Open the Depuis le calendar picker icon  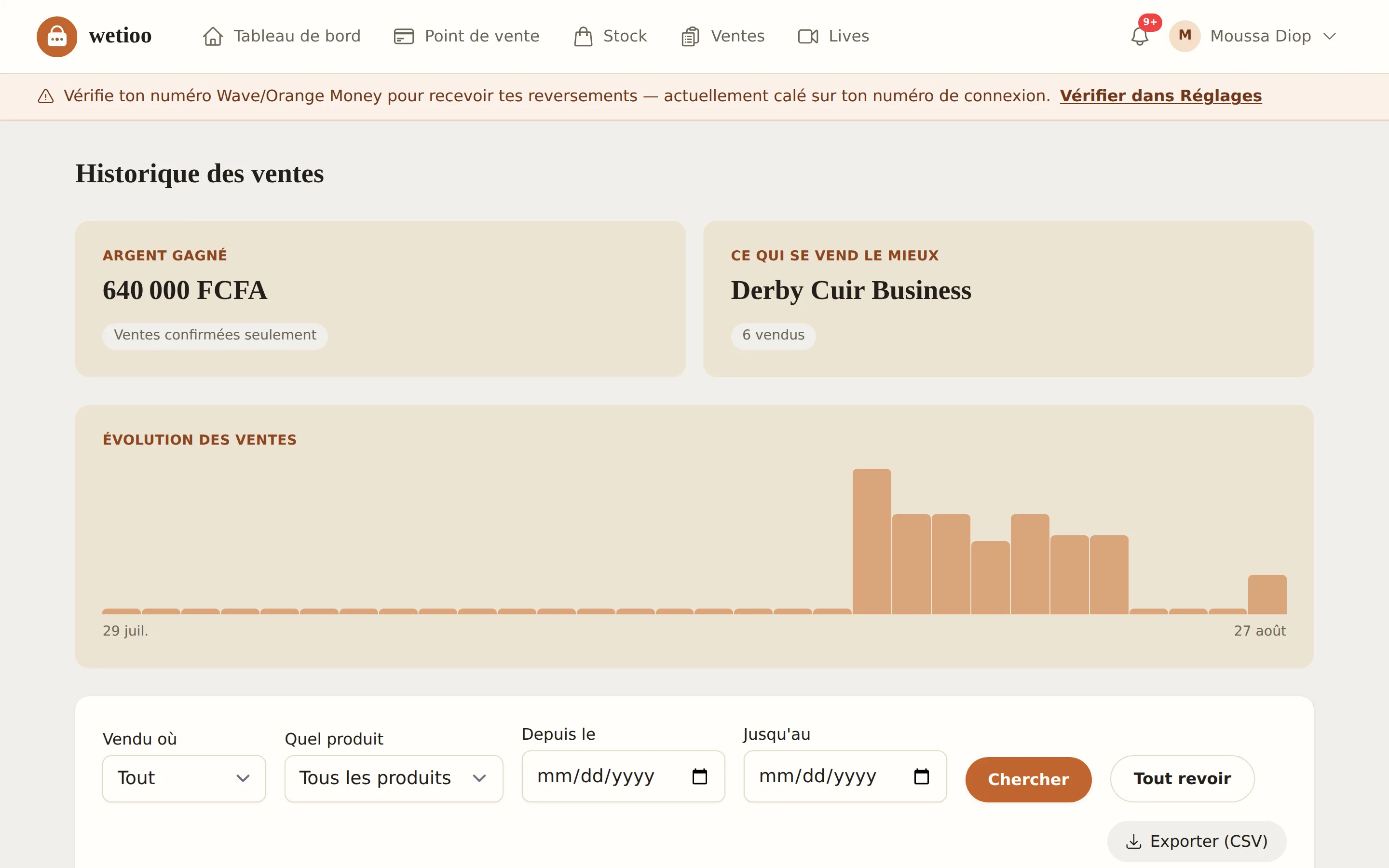tap(700, 776)
